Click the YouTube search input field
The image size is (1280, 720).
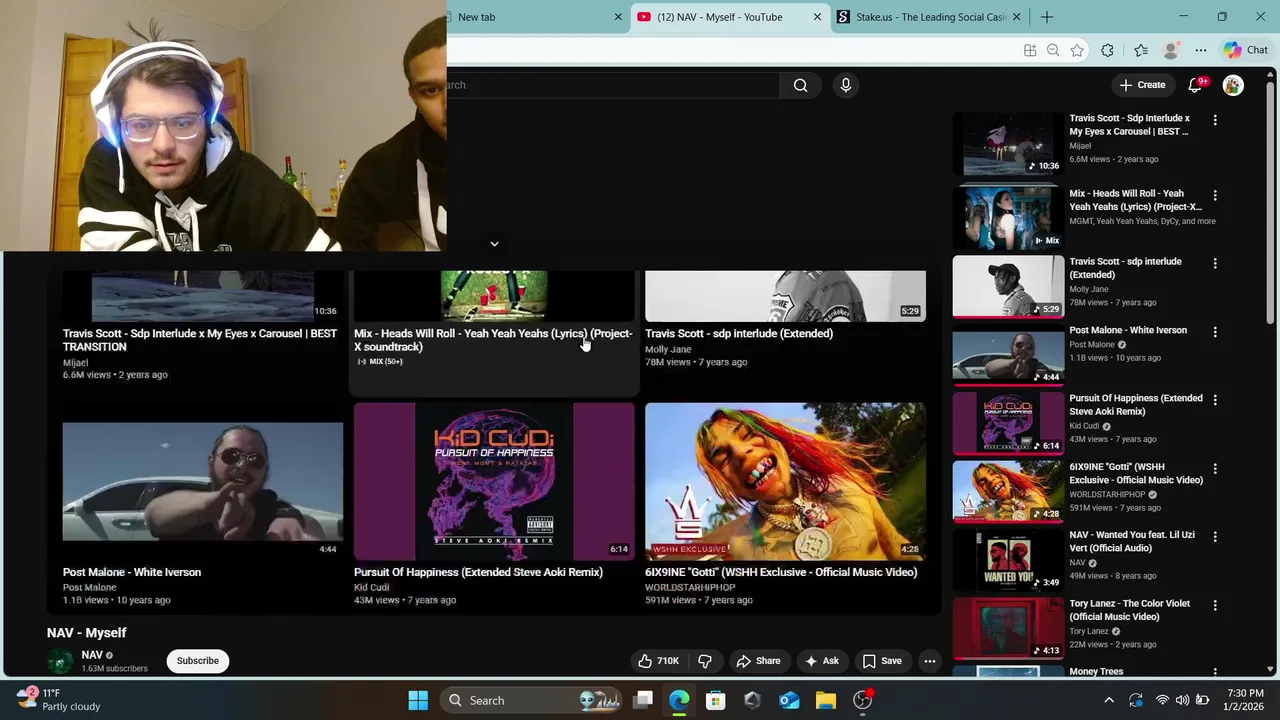612,85
